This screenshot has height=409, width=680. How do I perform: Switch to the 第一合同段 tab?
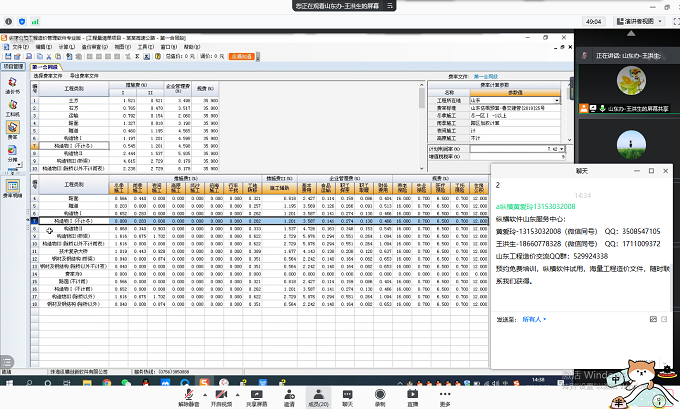(x=45, y=67)
